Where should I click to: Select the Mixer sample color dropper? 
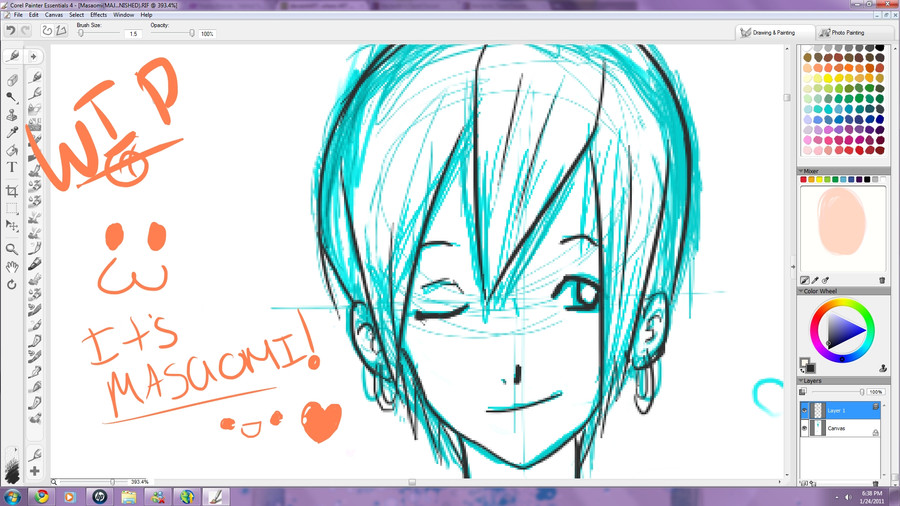(815, 281)
